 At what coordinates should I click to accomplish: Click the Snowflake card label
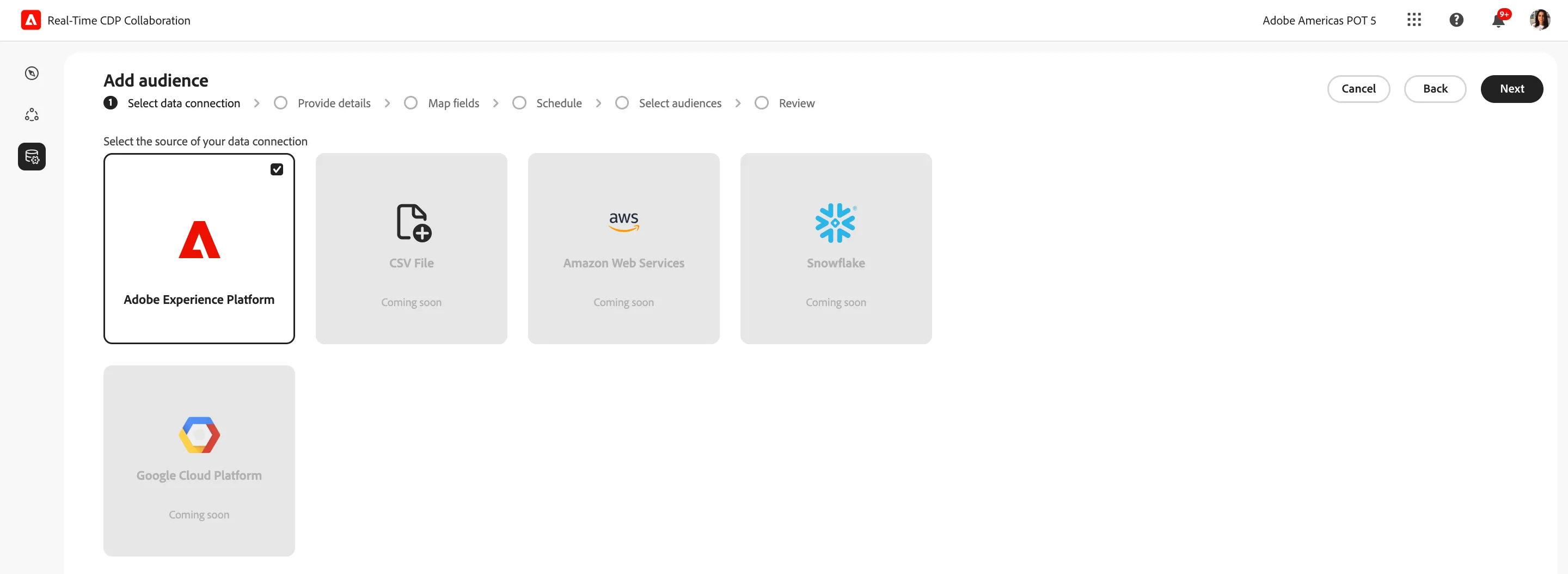pos(836,263)
